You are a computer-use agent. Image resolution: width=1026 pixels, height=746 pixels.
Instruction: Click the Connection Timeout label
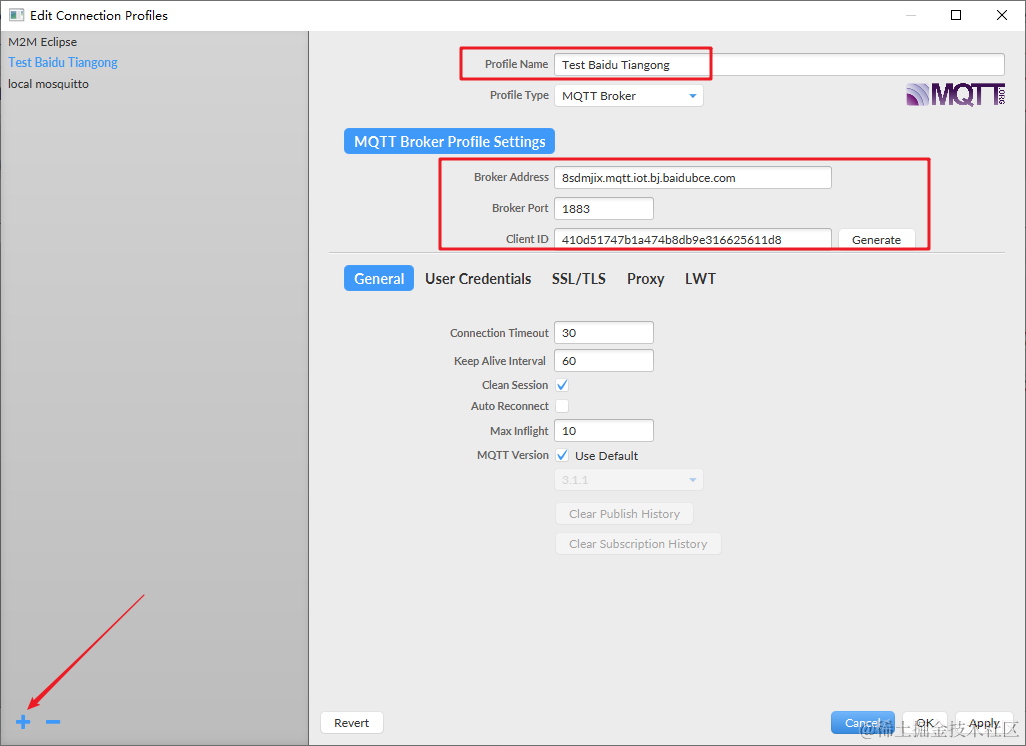point(499,333)
